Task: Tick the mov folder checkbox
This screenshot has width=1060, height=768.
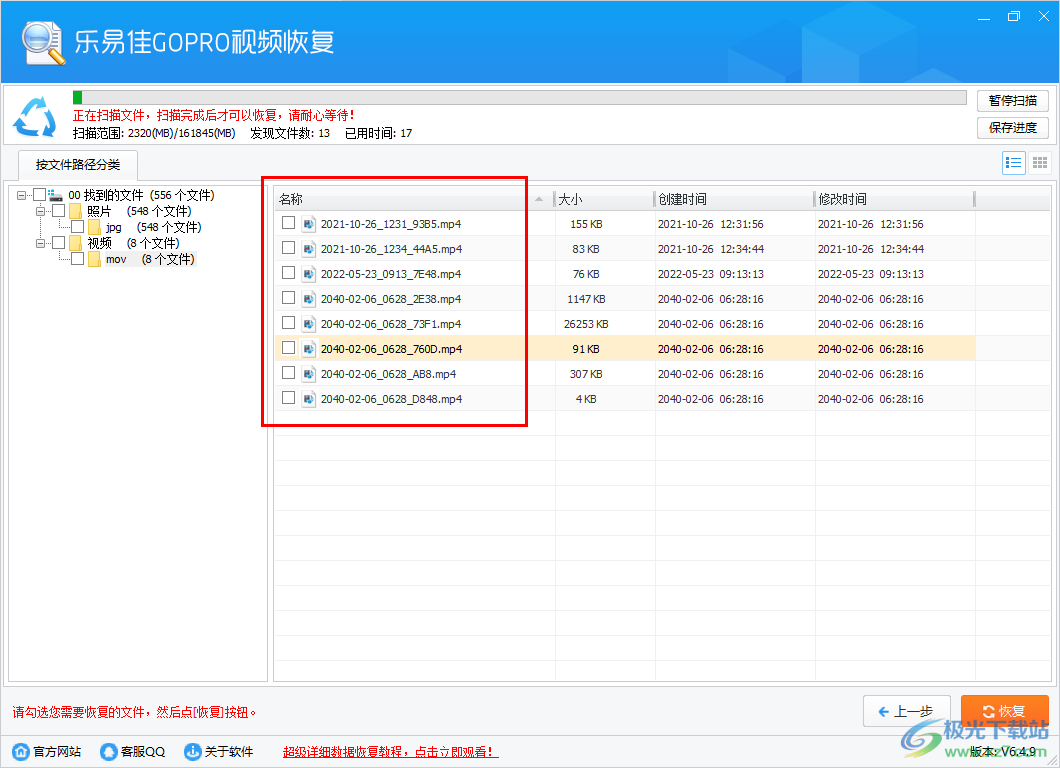Action: click(78, 258)
